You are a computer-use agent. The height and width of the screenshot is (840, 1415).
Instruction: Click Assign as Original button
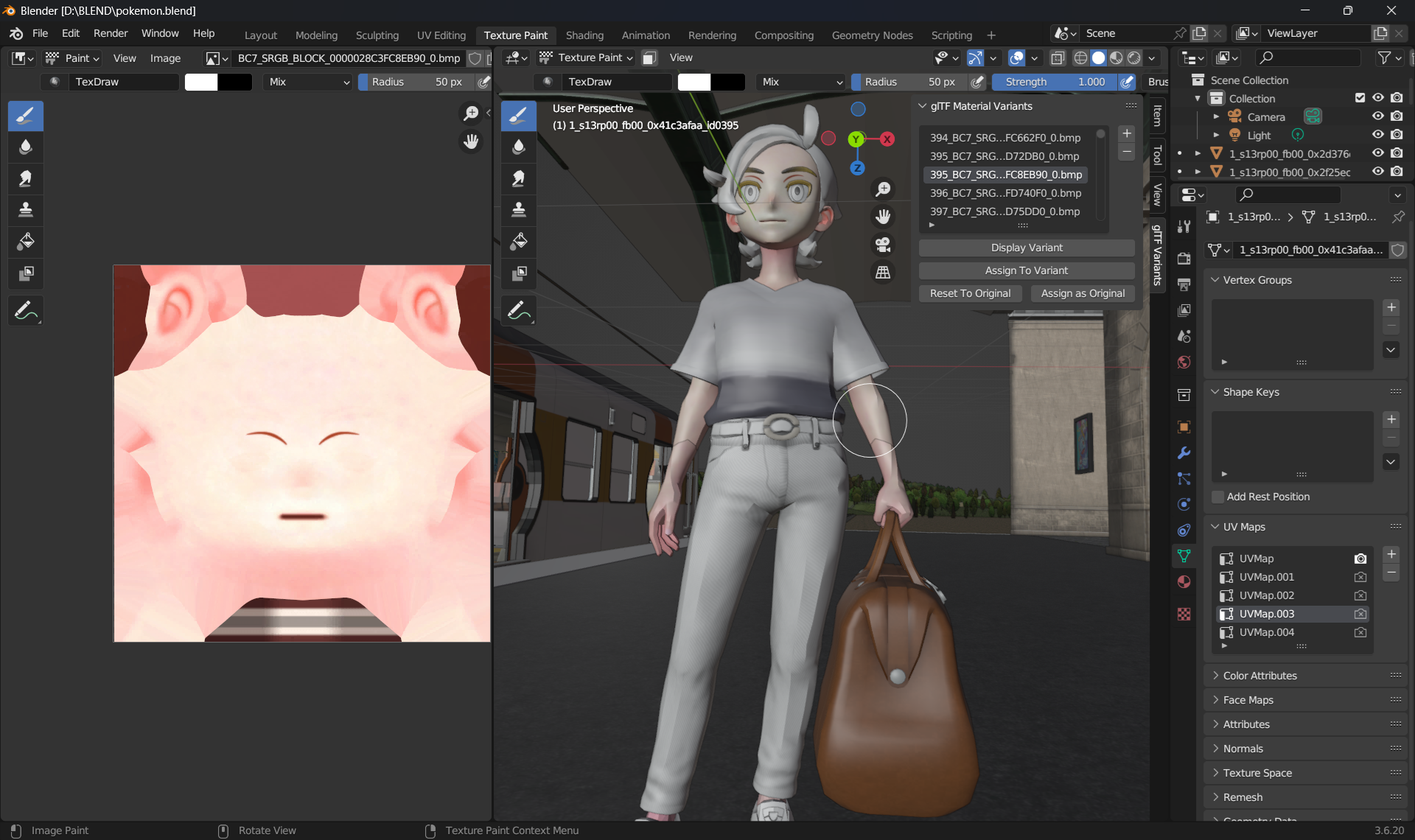[1083, 293]
